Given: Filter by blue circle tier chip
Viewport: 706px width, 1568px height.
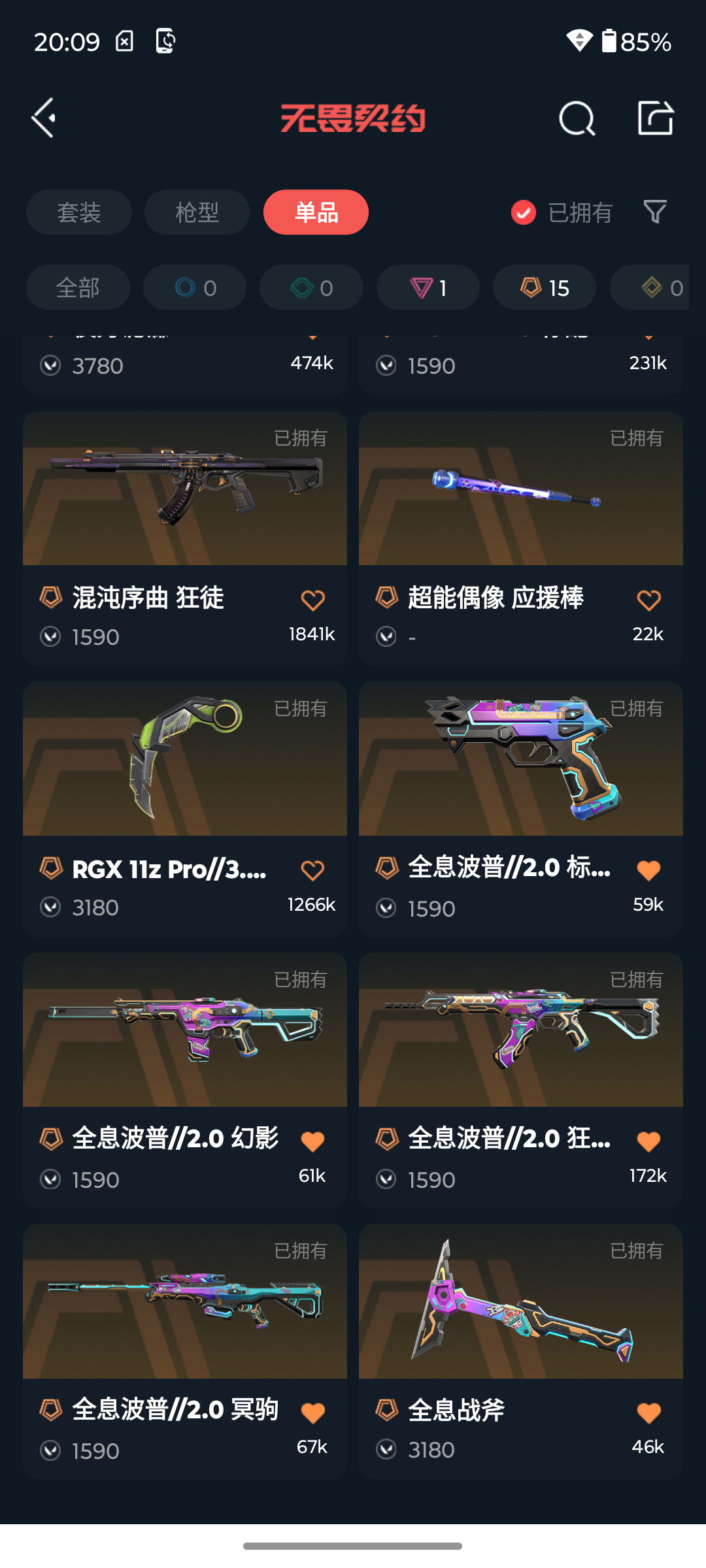Looking at the screenshot, I should coord(195,287).
